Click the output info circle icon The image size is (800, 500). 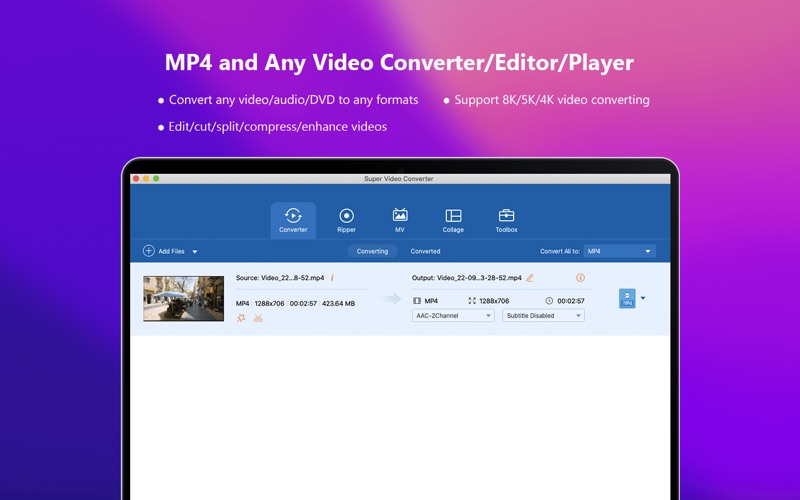pyautogui.click(x=580, y=278)
